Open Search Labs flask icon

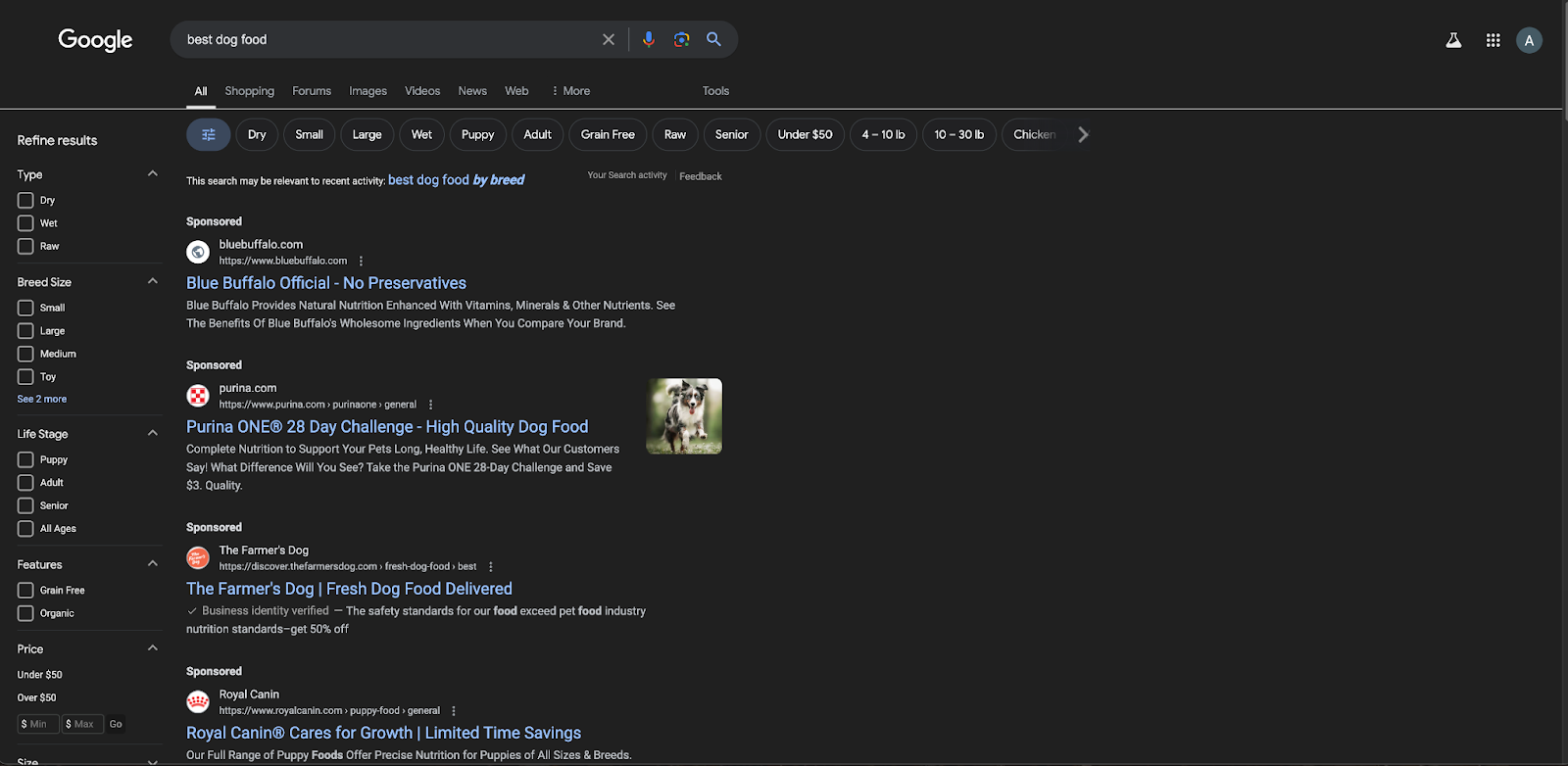click(1453, 40)
